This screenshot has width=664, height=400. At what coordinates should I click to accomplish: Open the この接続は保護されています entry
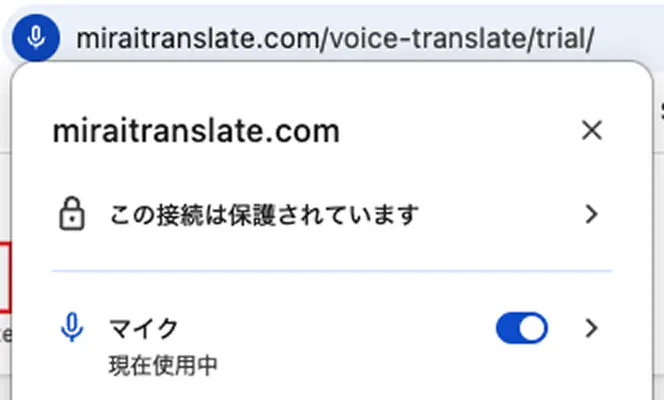click(x=264, y=214)
